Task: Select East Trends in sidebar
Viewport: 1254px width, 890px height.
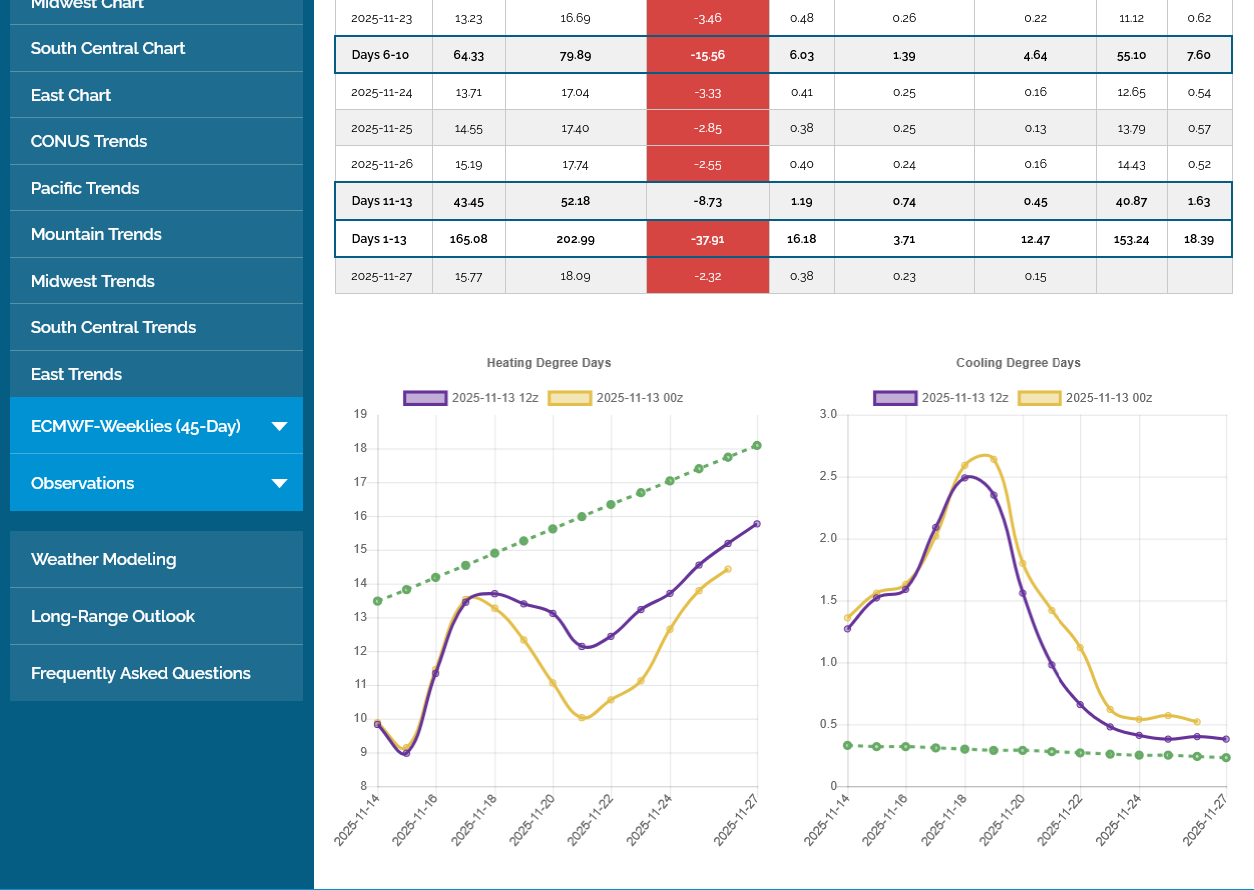Action: pyautogui.click(x=76, y=374)
